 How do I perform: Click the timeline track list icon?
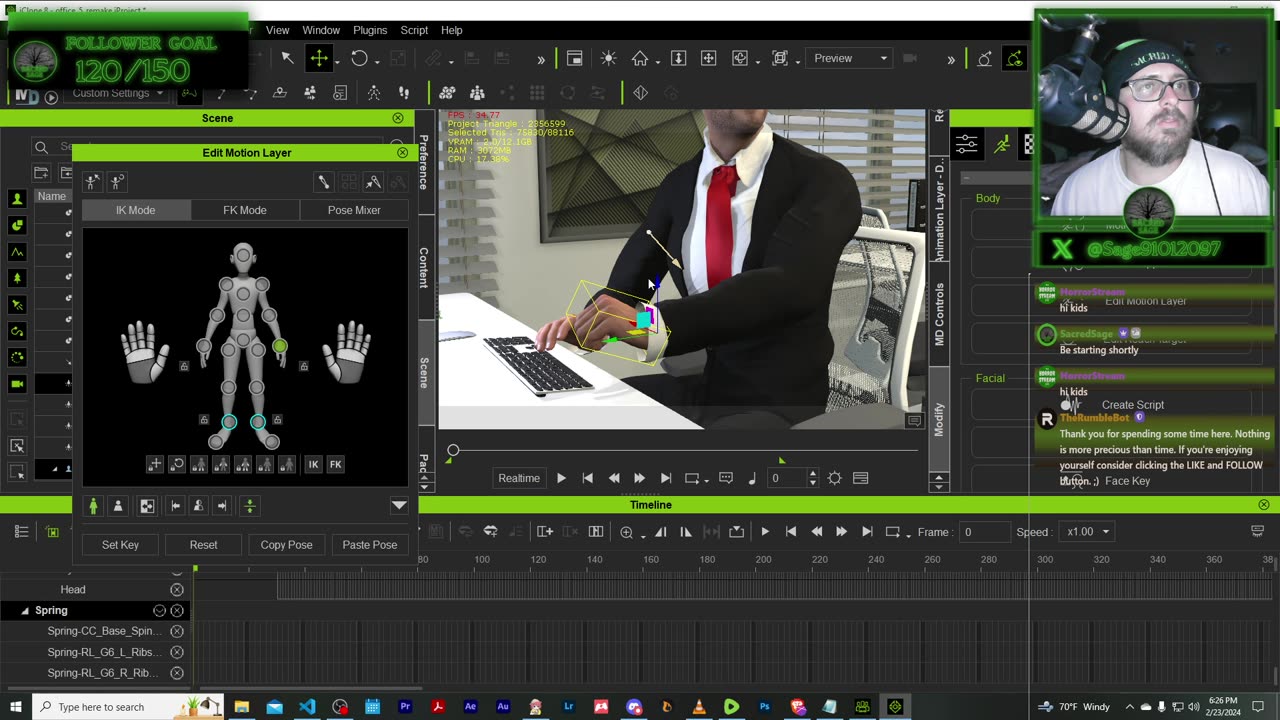[x=21, y=532]
